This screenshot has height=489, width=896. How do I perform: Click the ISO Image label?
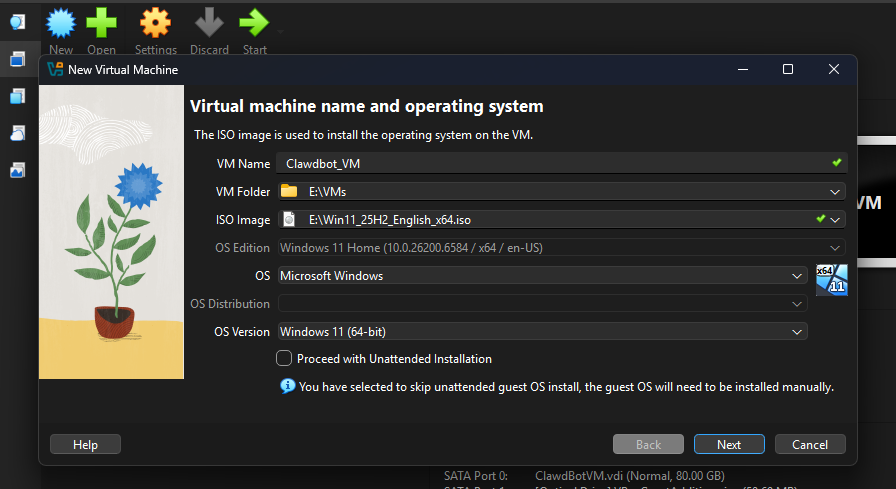[x=243, y=220]
